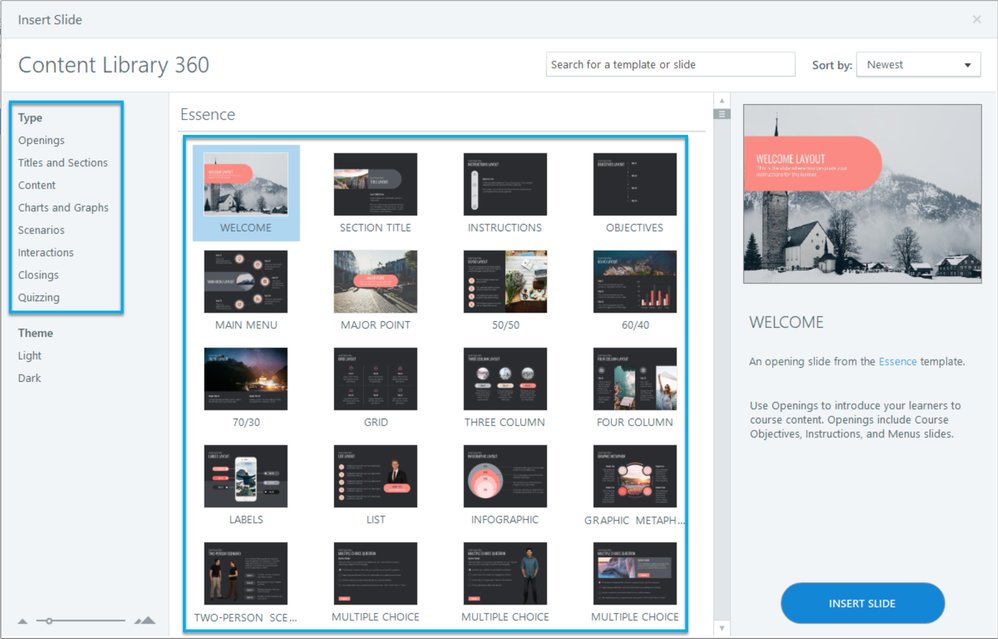Click the Insert Slide button
The width and height of the screenshot is (998, 639).
tap(862, 603)
